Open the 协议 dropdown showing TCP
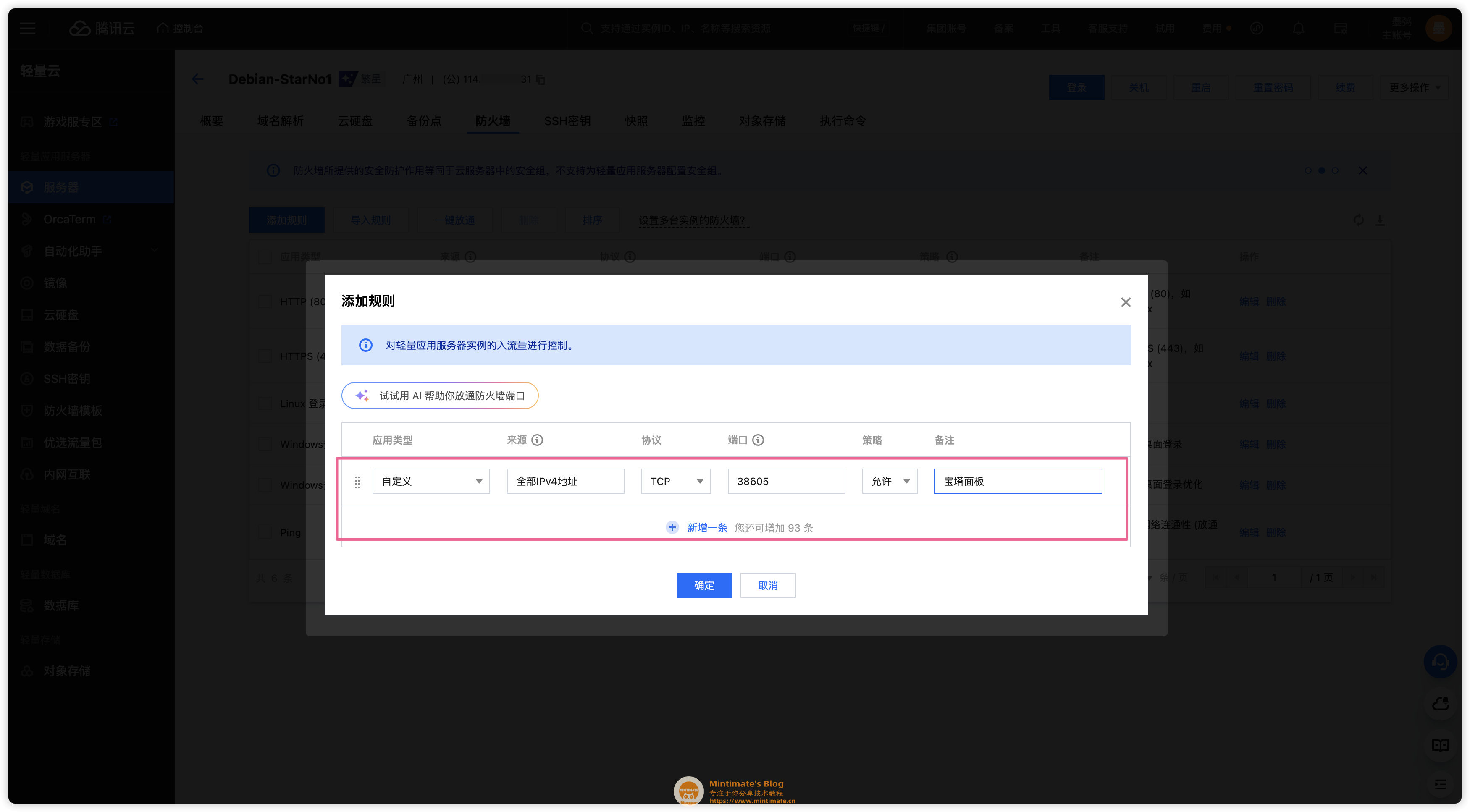1470x812 pixels. tap(676, 481)
